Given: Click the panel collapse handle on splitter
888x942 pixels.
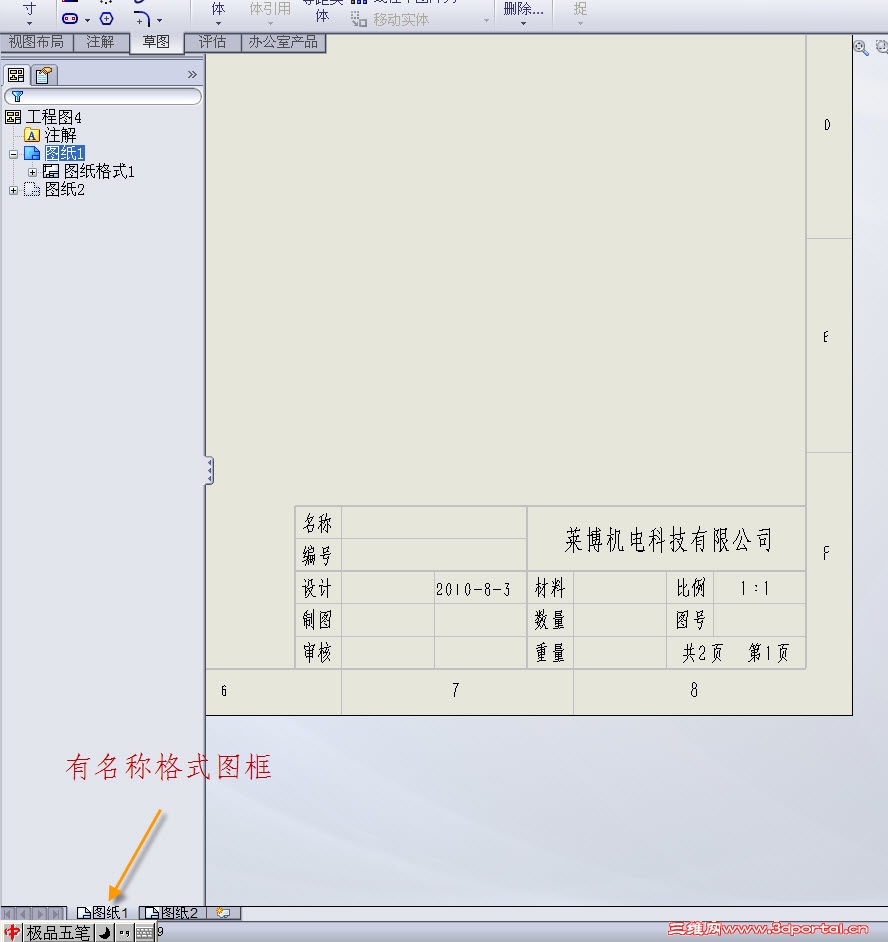Looking at the screenshot, I should (x=209, y=470).
